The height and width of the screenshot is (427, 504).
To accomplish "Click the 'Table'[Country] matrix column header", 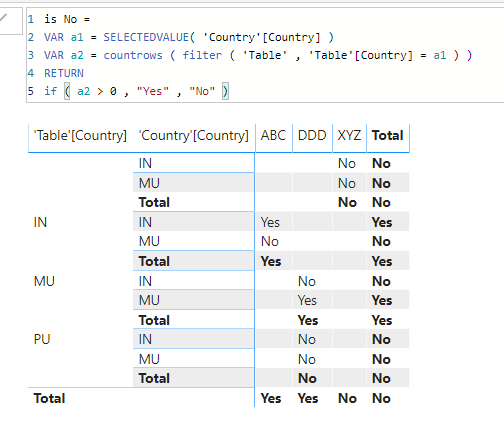I will point(80,136).
